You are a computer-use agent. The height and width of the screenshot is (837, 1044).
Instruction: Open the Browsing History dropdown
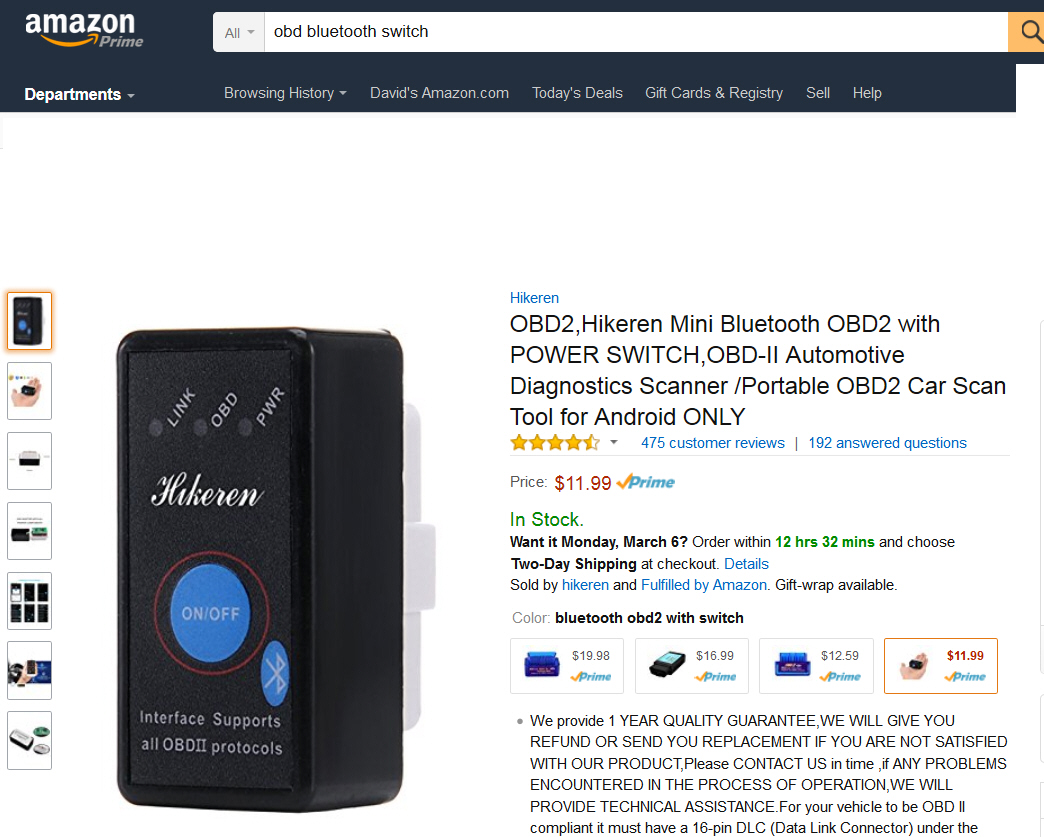285,93
